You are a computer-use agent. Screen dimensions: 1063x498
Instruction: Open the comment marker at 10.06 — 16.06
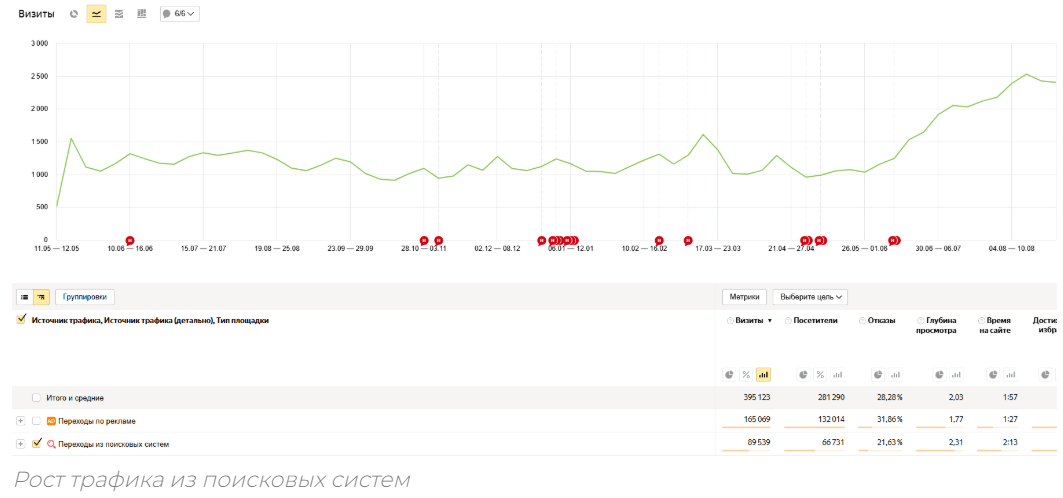(x=130, y=241)
